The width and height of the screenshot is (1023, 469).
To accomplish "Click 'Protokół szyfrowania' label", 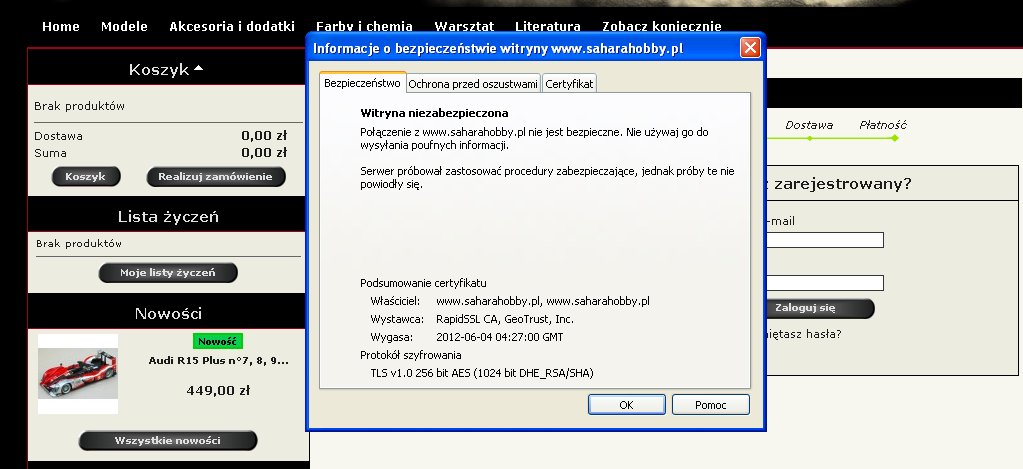I will (410, 355).
